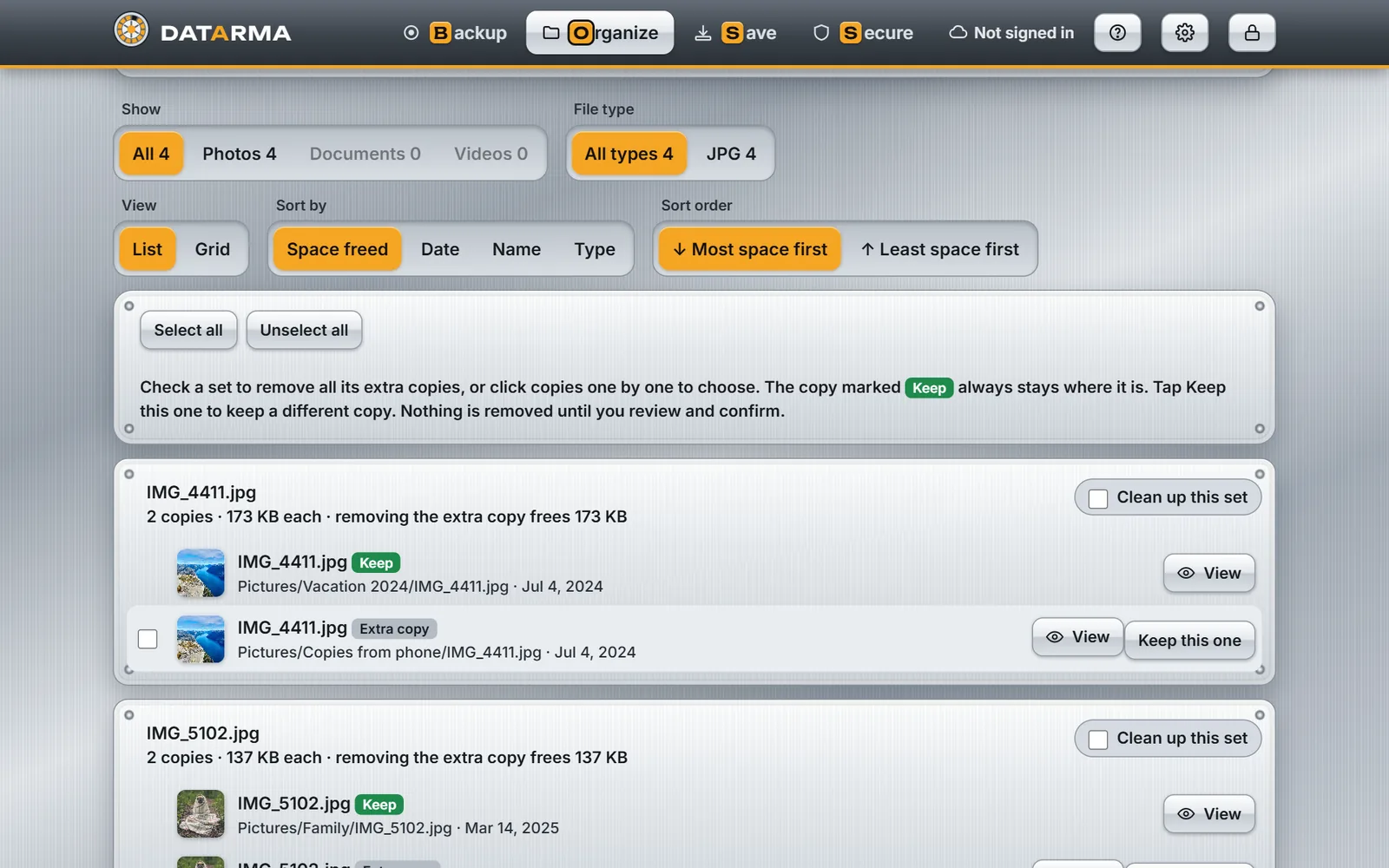The image size is (1389, 868).
Task: Click the lock icon button
Action: coord(1252,33)
